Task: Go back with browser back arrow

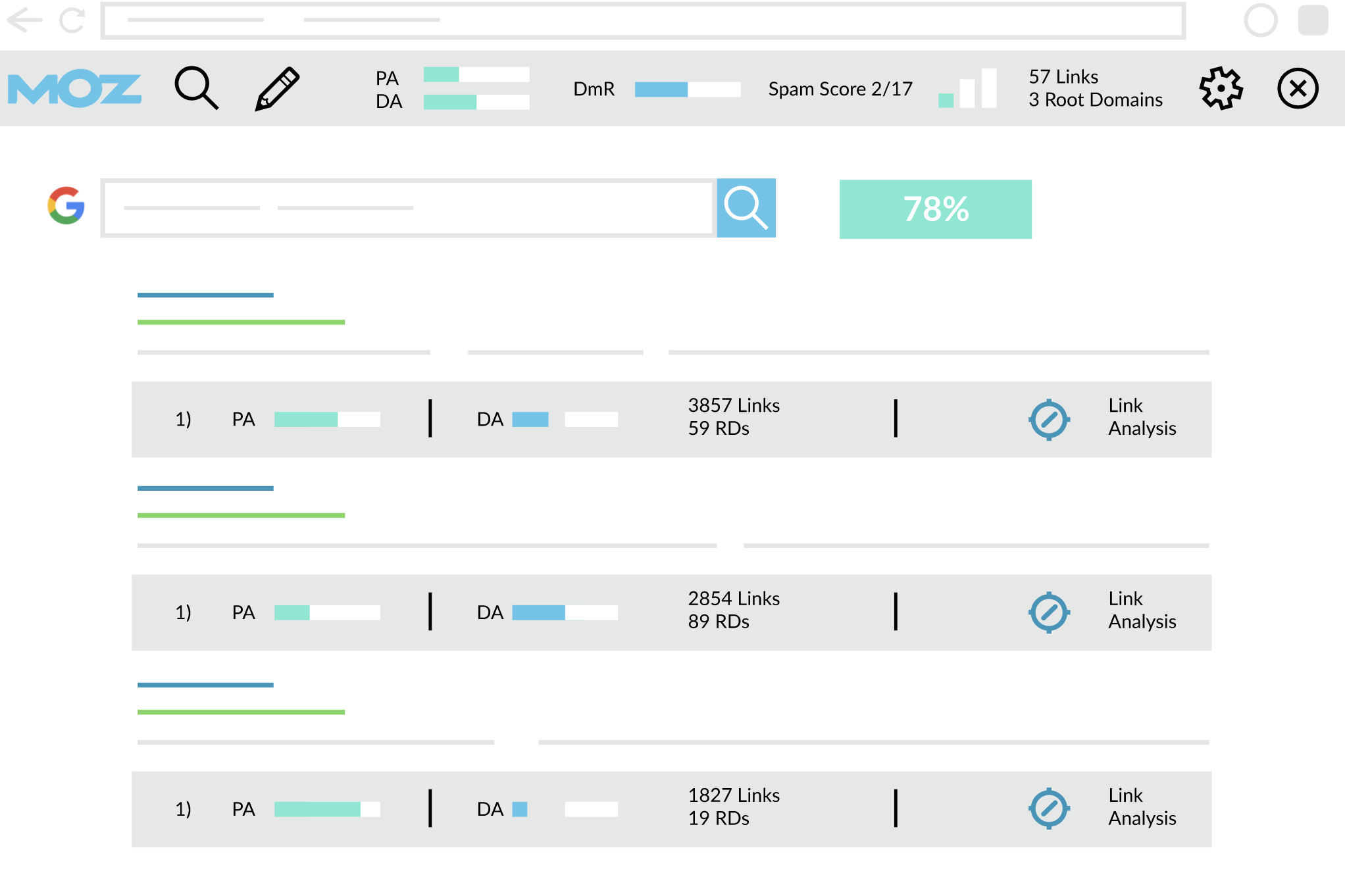Action: [24, 20]
